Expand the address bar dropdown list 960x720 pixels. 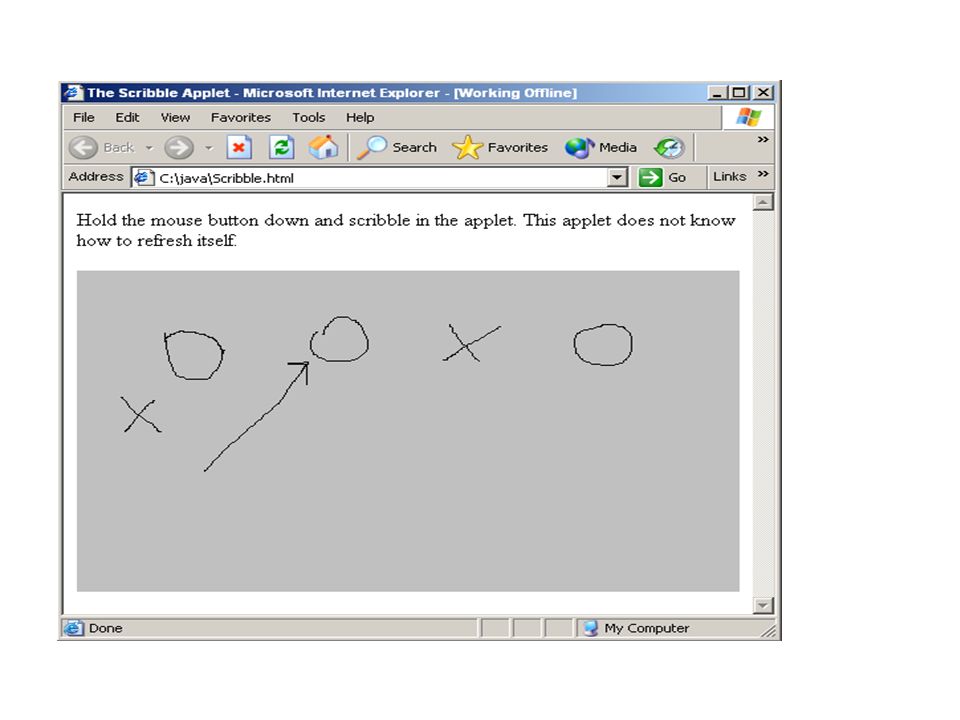coord(617,178)
